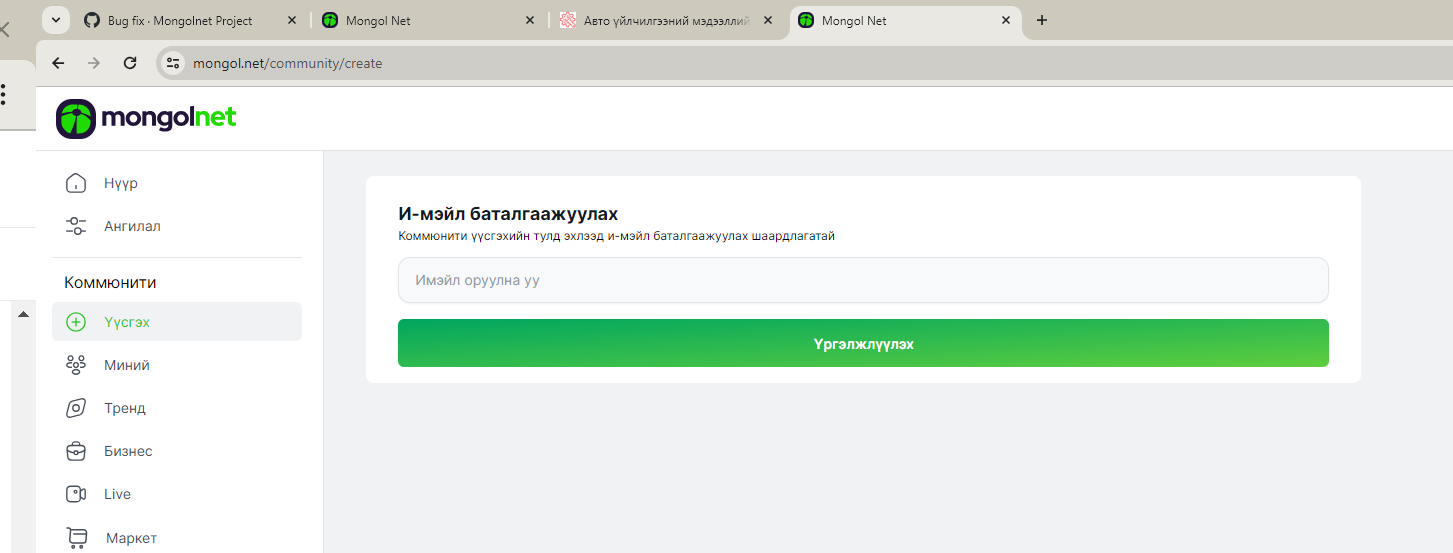Click the upward scroll arrow on left panel

[x=23, y=315]
